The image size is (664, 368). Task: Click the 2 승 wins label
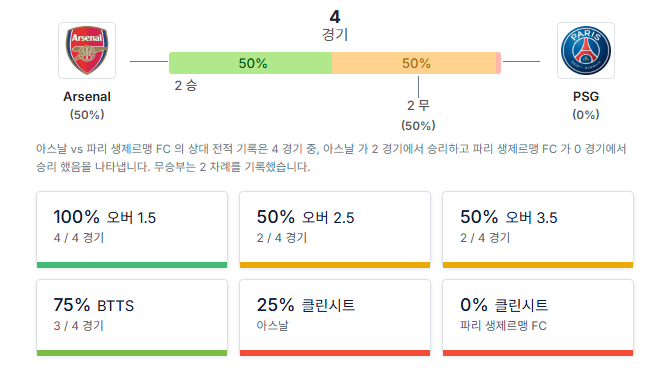coord(185,86)
